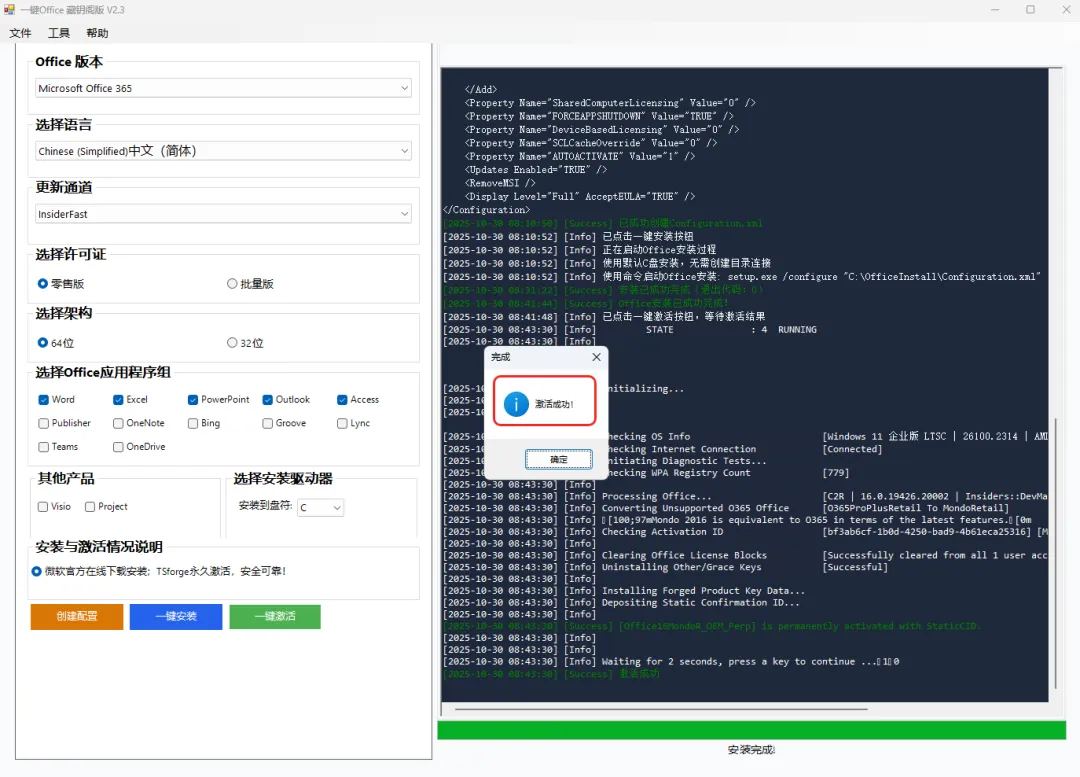Click the green 一键激活 button
The image size is (1080, 777).
pos(275,617)
